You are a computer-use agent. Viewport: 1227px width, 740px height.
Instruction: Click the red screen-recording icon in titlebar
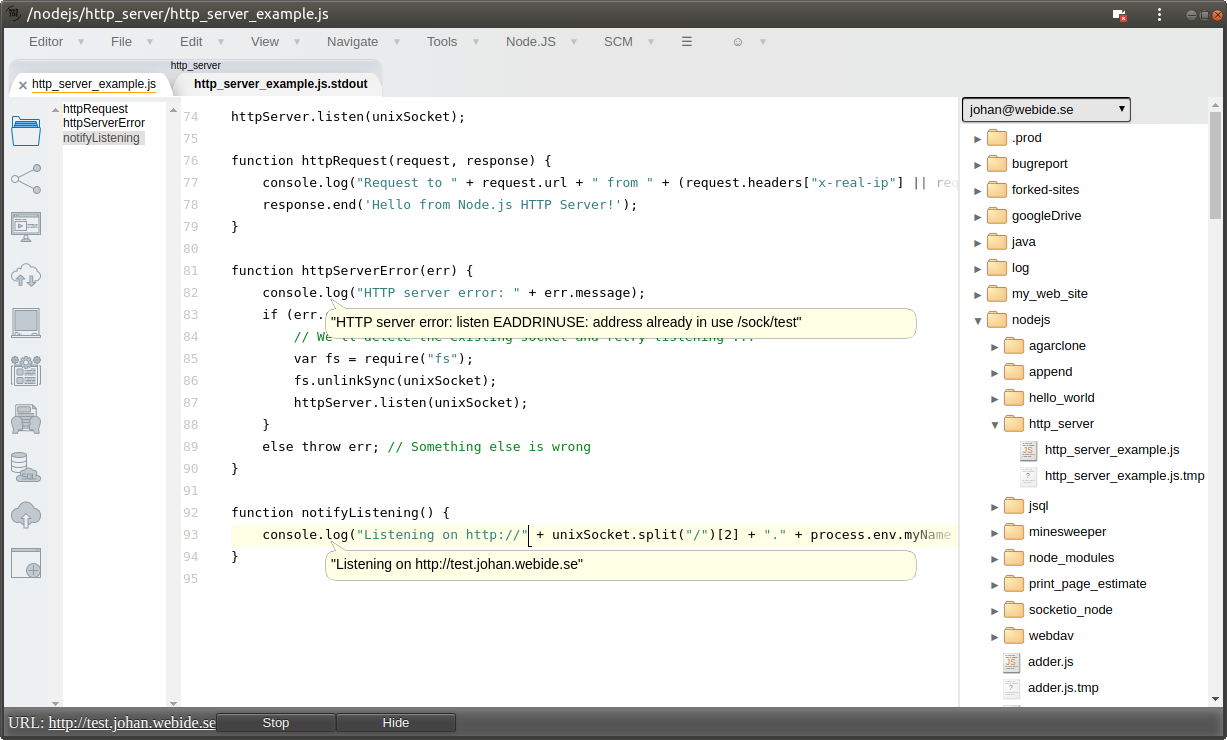(x=1117, y=14)
